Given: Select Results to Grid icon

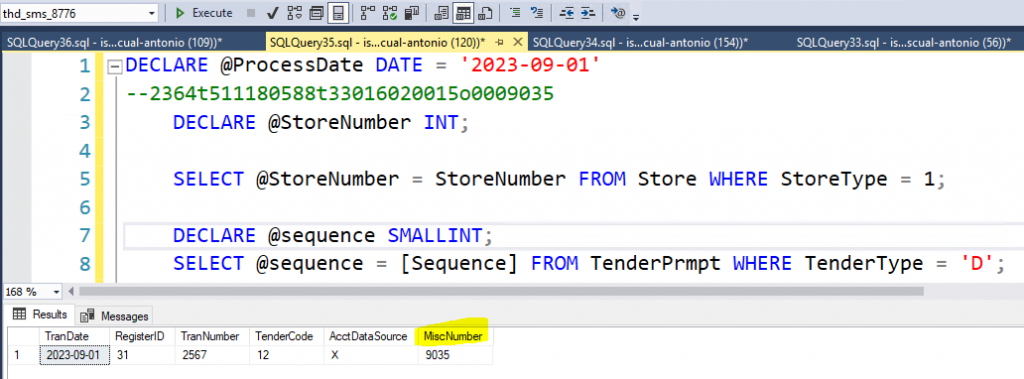Looking at the screenshot, I should click(463, 13).
